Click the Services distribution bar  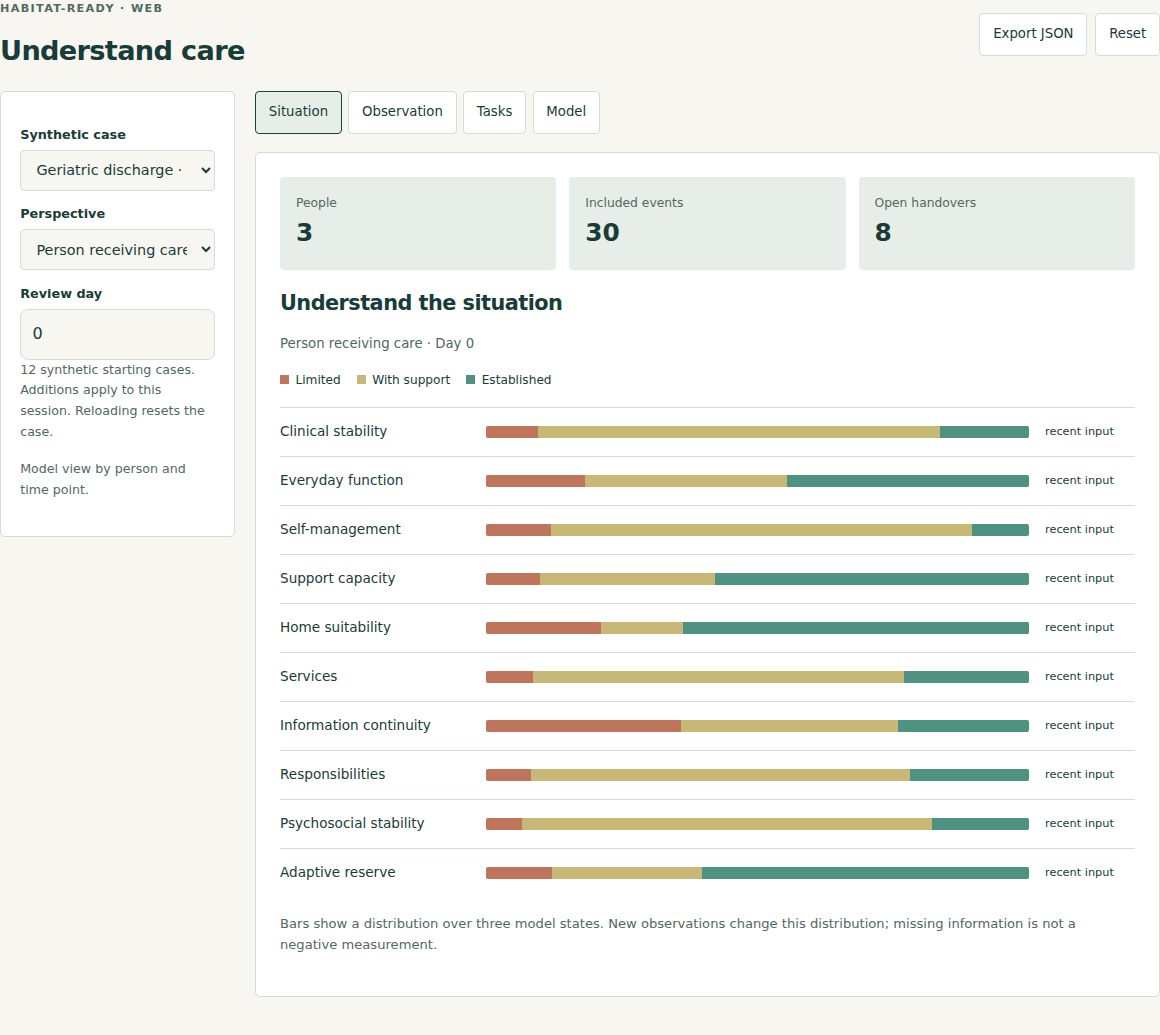coord(758,677)
